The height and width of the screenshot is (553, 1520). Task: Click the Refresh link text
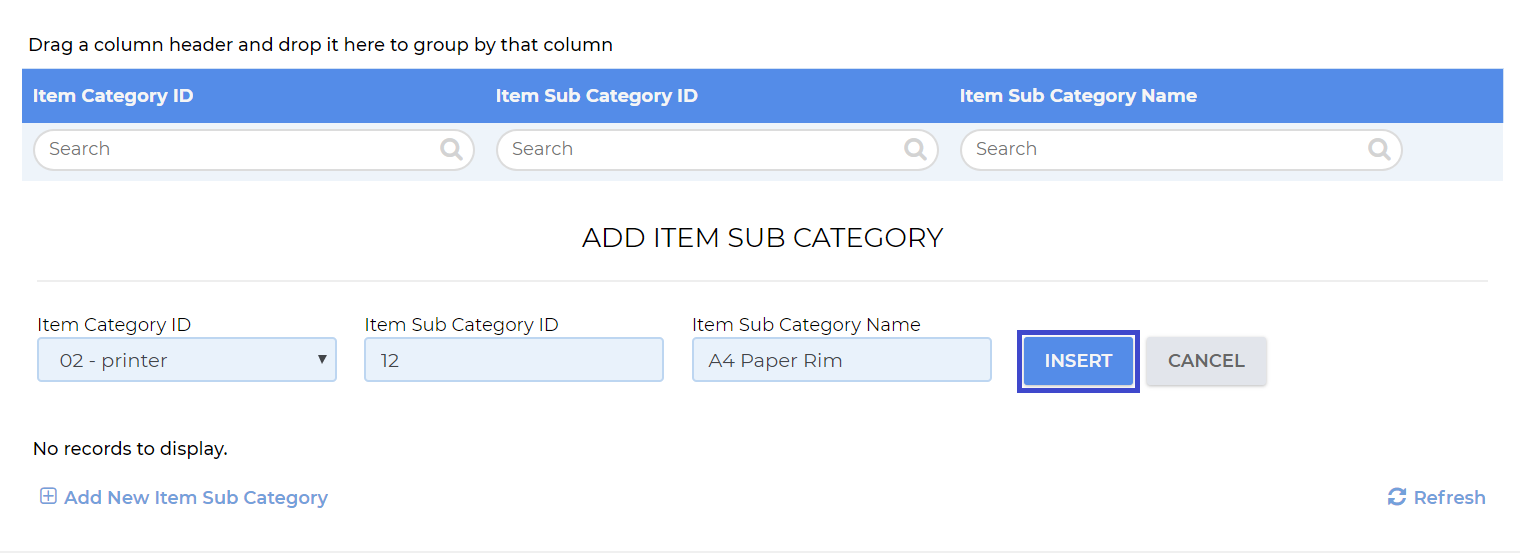click(1449, 497)
